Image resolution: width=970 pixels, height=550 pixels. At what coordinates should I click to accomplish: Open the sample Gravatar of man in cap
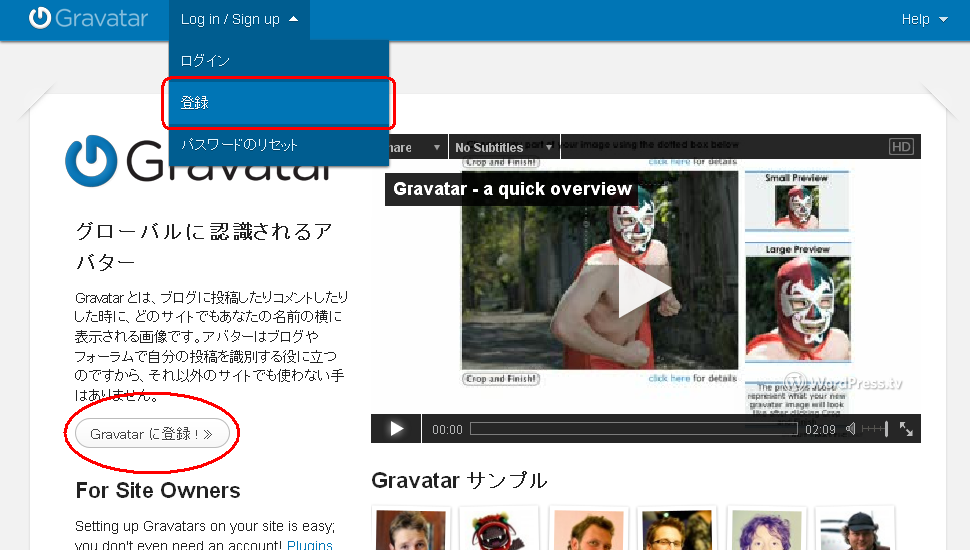pos(855,529)
